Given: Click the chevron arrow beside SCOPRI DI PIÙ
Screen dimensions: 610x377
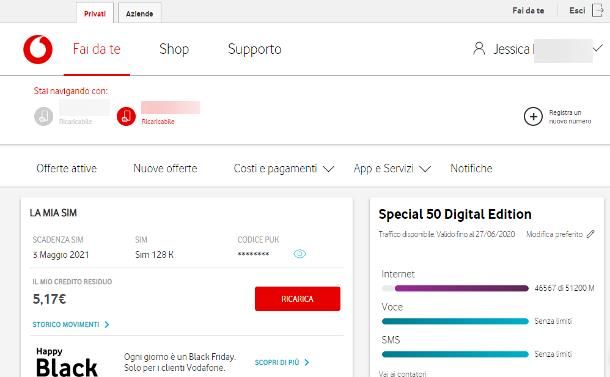Looking at the screenshot, I should 307,363.
